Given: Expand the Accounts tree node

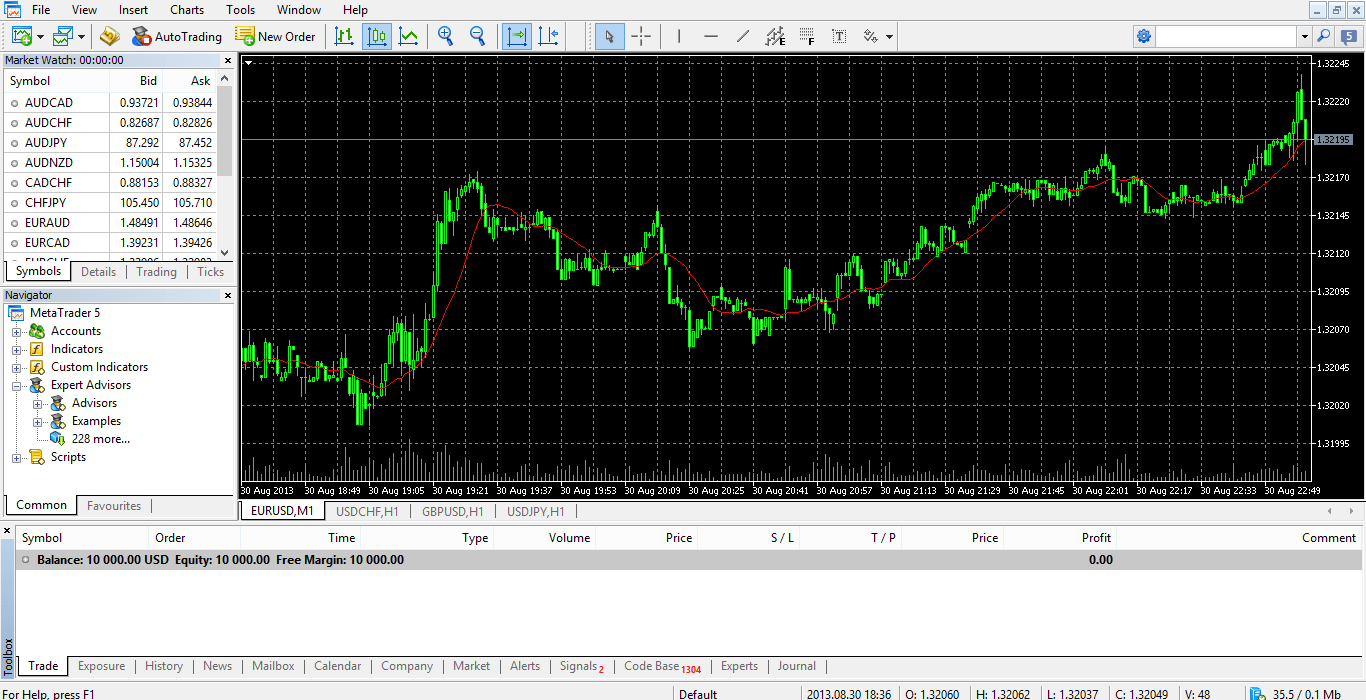Looking at the screenshot, I should point(17,331).
